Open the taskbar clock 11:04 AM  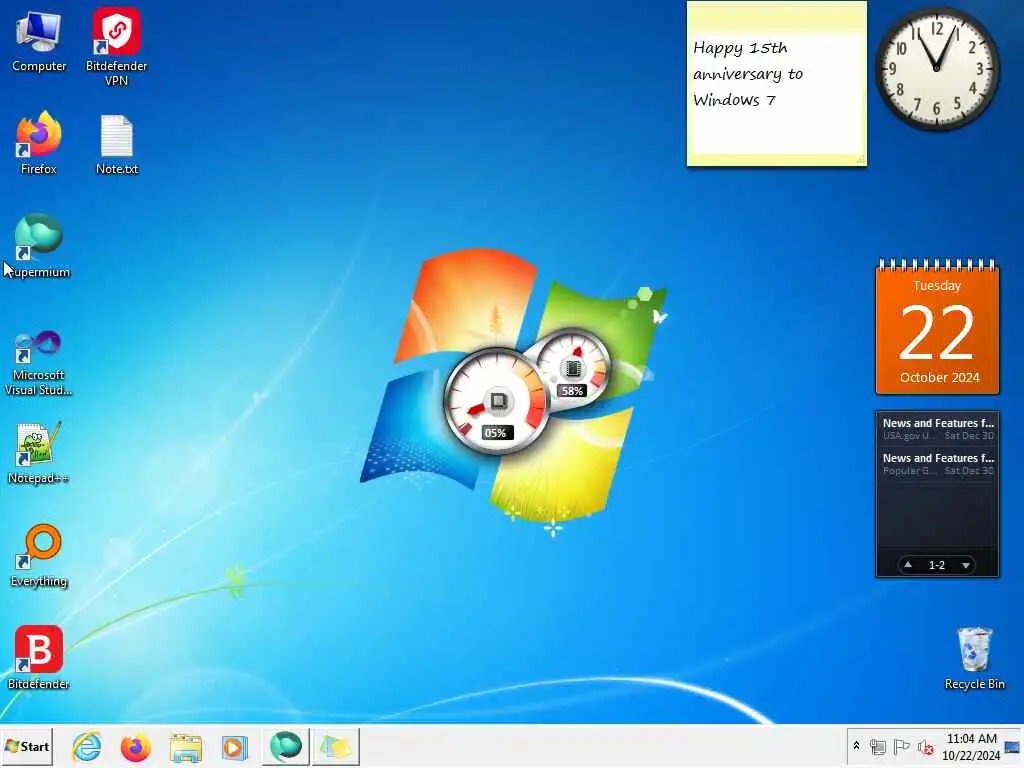[x=971, y=746]
